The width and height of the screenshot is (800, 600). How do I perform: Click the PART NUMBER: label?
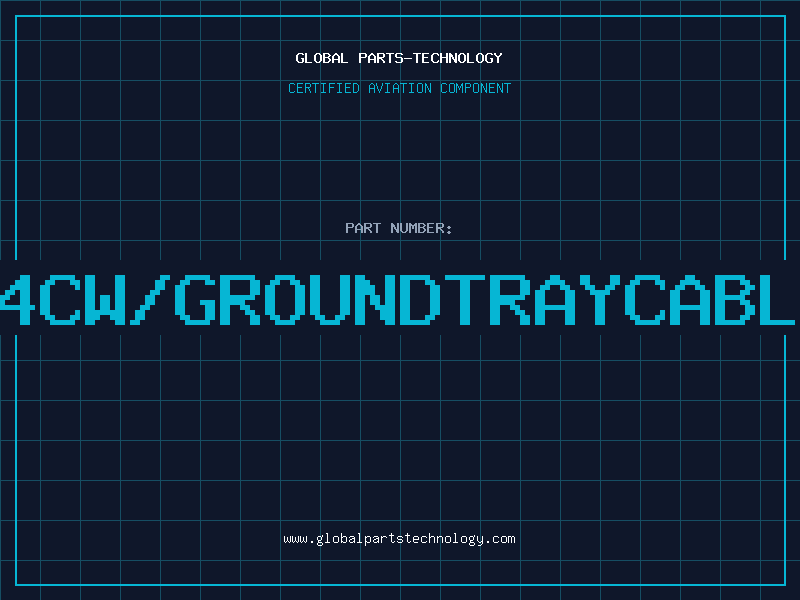pos(399,228)
